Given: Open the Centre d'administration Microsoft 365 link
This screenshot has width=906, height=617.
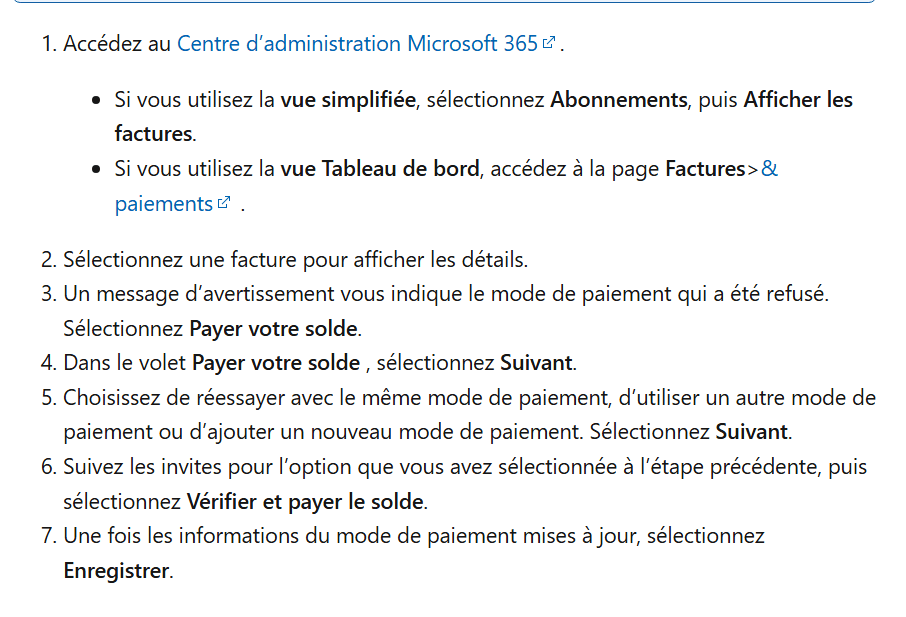Looking at the screenshot, I should [x=357, y=44].
